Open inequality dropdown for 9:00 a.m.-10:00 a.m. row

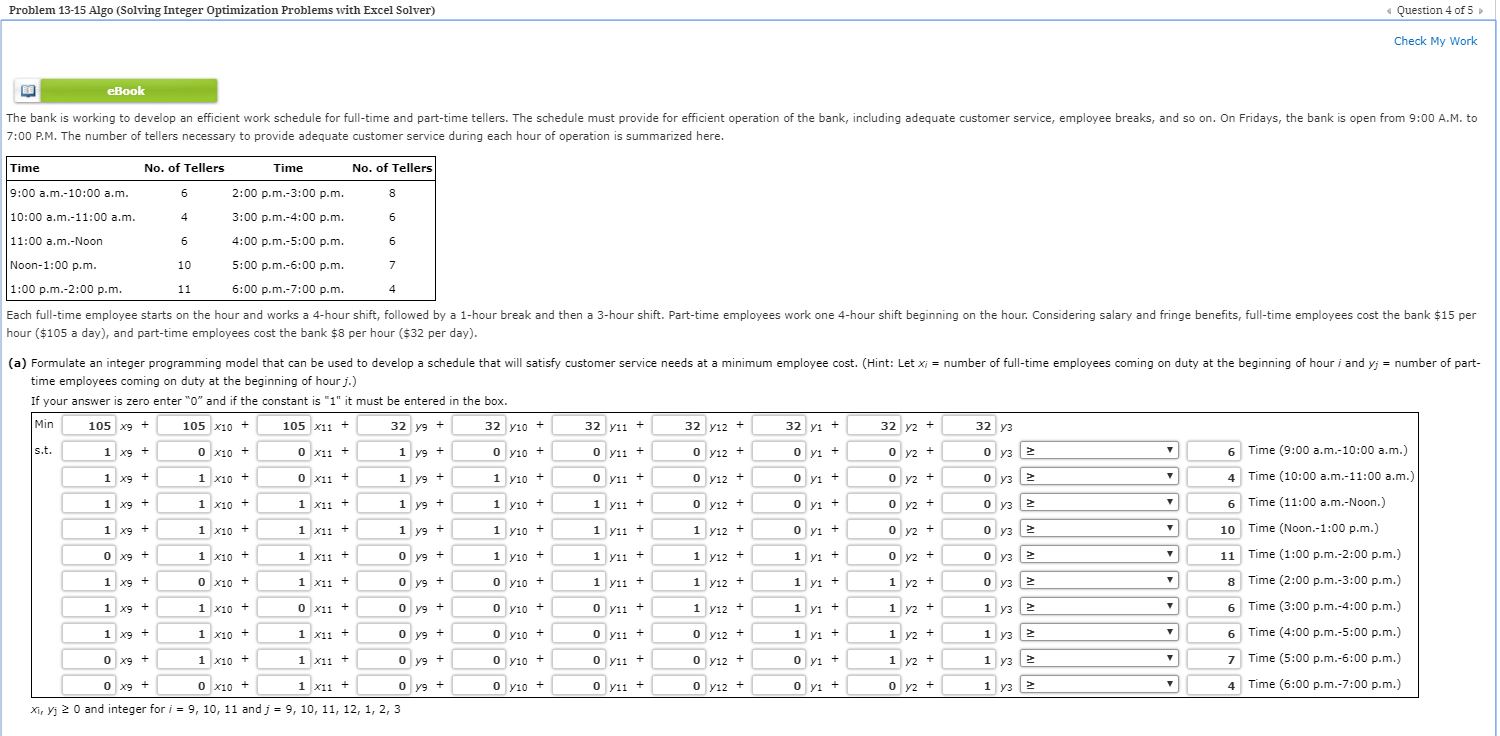click(x=1099, y=451)
